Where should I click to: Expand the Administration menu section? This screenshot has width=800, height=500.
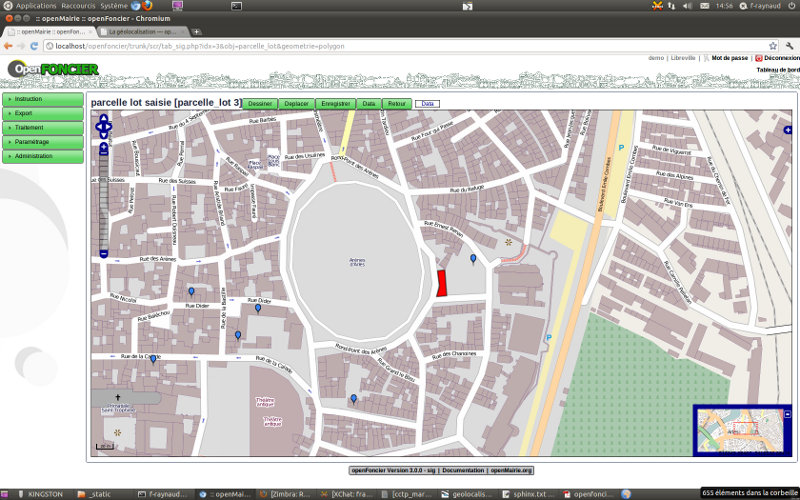tap(42, 156)
